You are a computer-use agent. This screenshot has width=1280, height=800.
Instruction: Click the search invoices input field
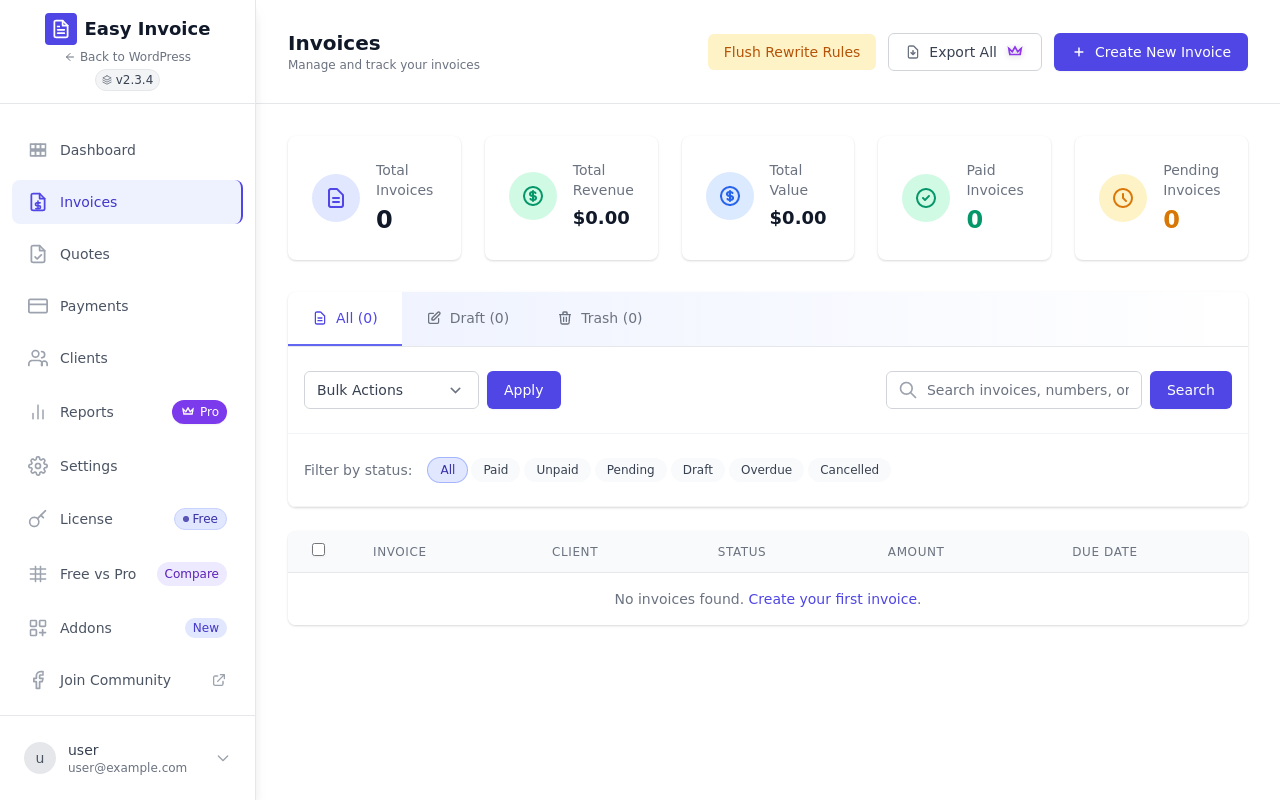tap(1014, 390)
